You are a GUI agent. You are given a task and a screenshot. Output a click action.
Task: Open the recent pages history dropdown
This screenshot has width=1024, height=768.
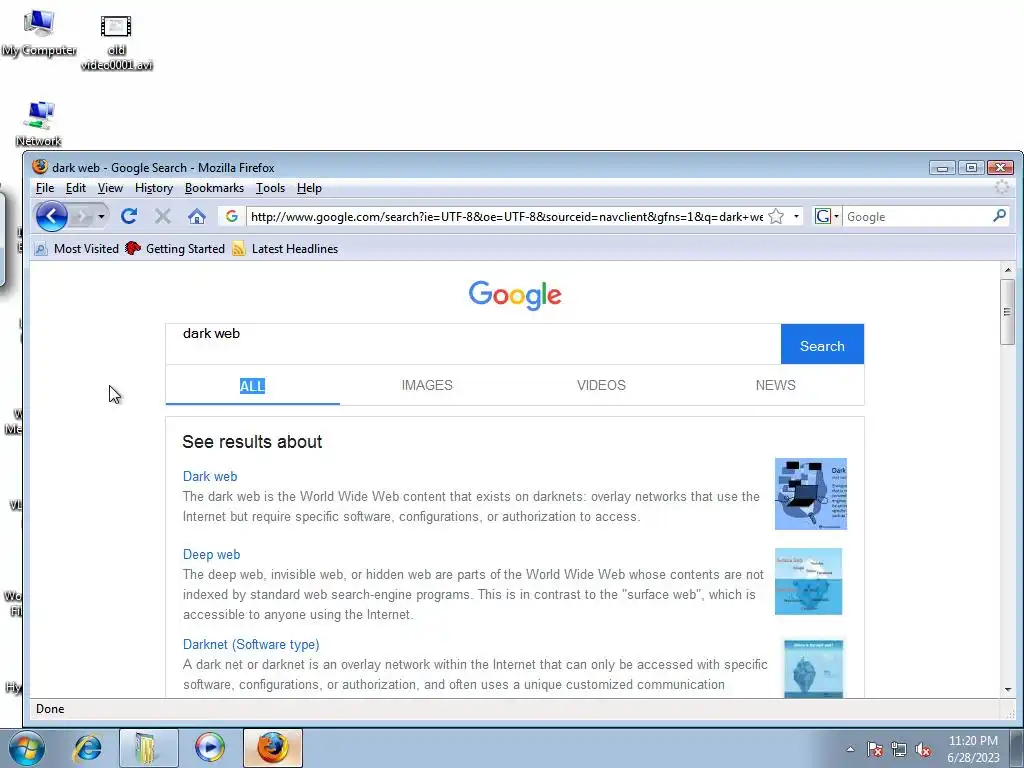(x=101, y=216)
